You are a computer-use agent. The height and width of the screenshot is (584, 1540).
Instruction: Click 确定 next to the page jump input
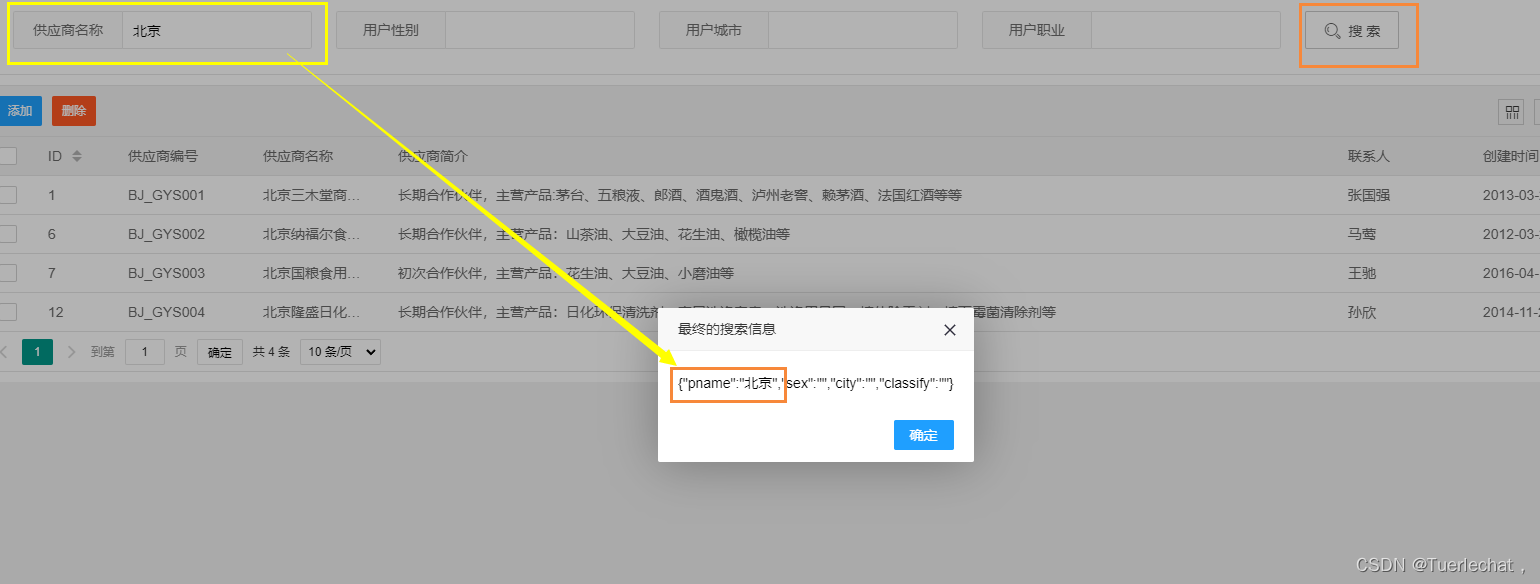tap(219, 351)
